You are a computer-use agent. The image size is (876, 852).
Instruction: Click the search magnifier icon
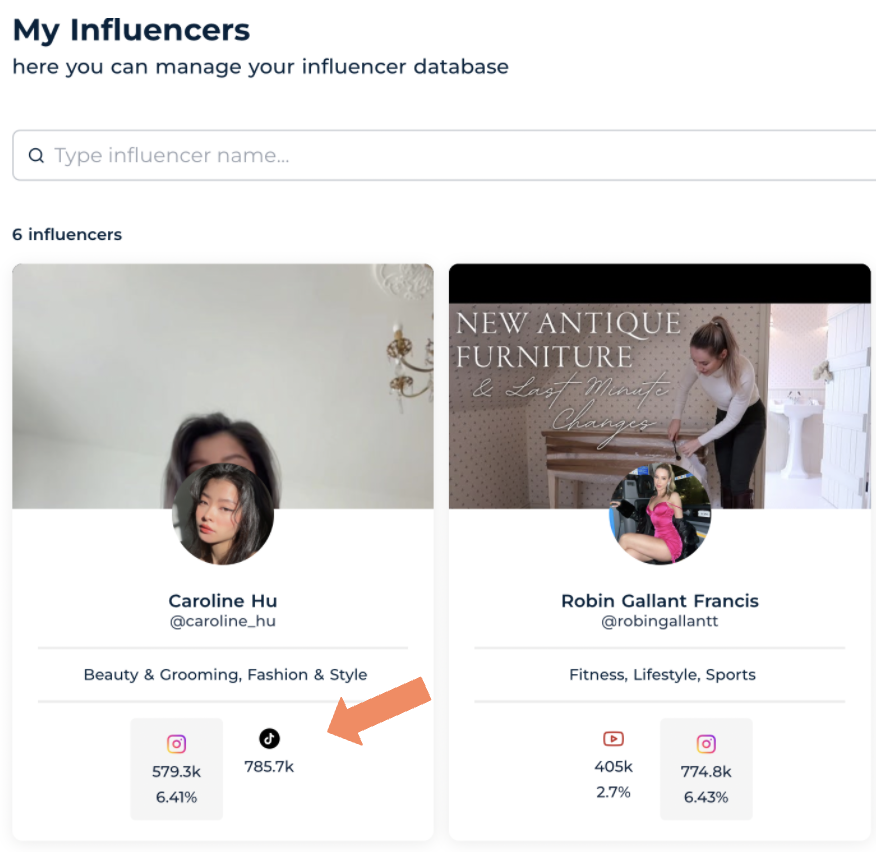click(36, 155)
